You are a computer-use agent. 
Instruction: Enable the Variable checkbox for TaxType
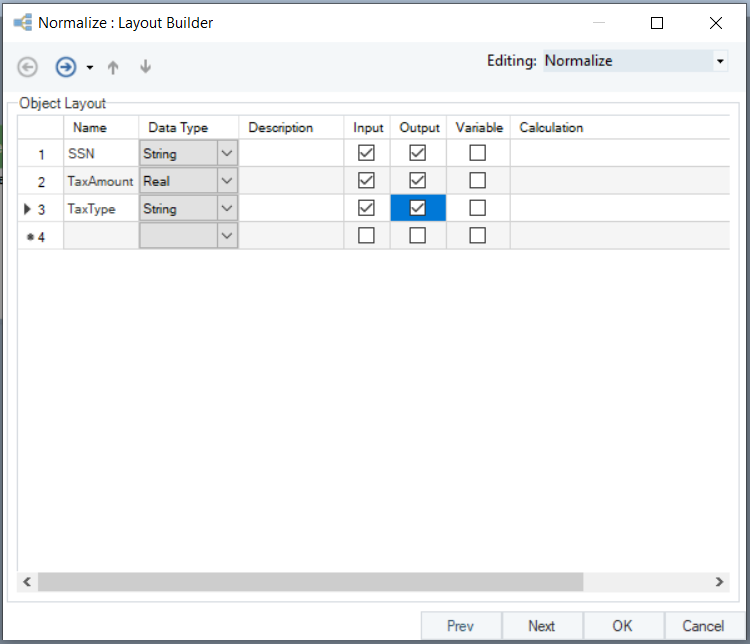coord(478,208)
